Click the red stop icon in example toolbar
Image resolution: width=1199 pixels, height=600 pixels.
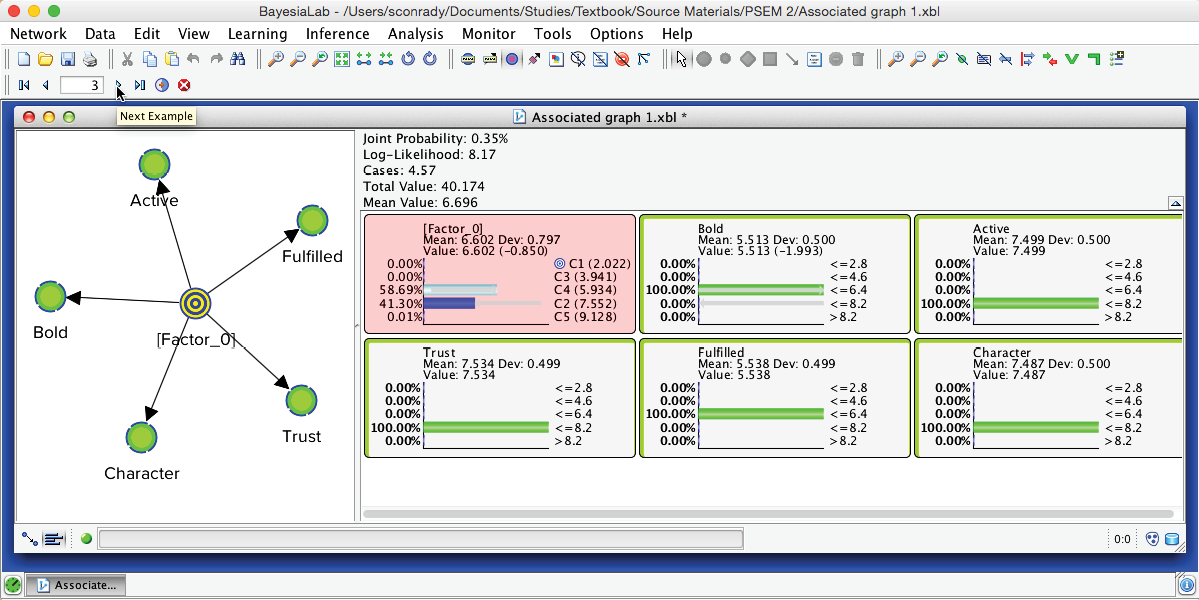184,86
